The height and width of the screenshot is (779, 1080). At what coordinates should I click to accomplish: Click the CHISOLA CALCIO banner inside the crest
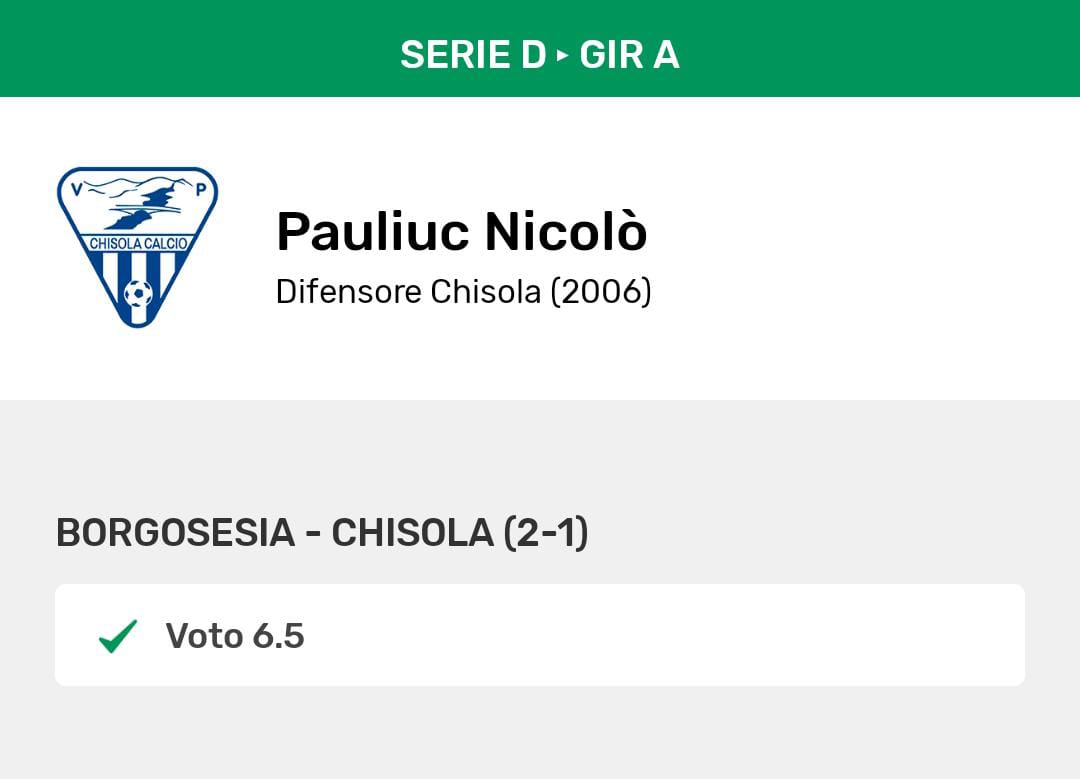pyautogui.click(x=138, y=241)
